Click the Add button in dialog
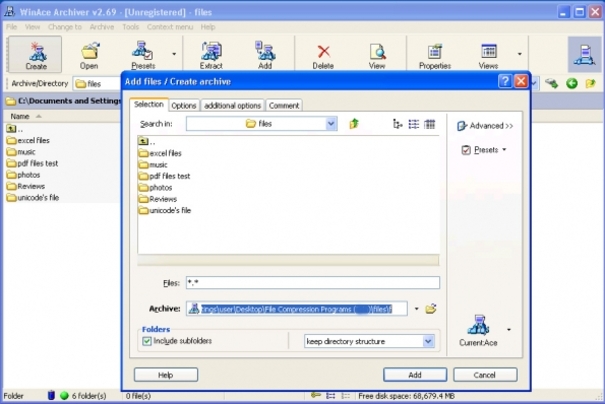605x404 pixels. (x=415, y=375)
